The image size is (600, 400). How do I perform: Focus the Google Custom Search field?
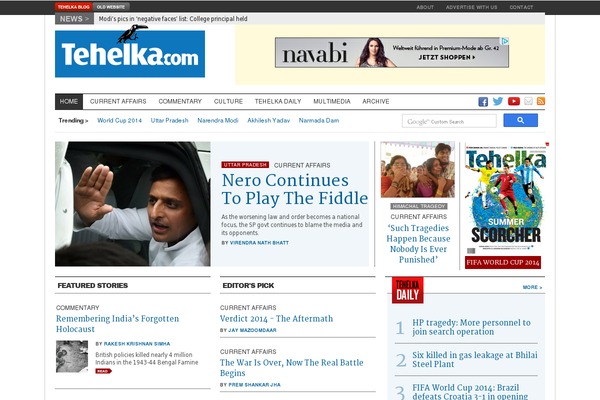click(x=449, y=121)
